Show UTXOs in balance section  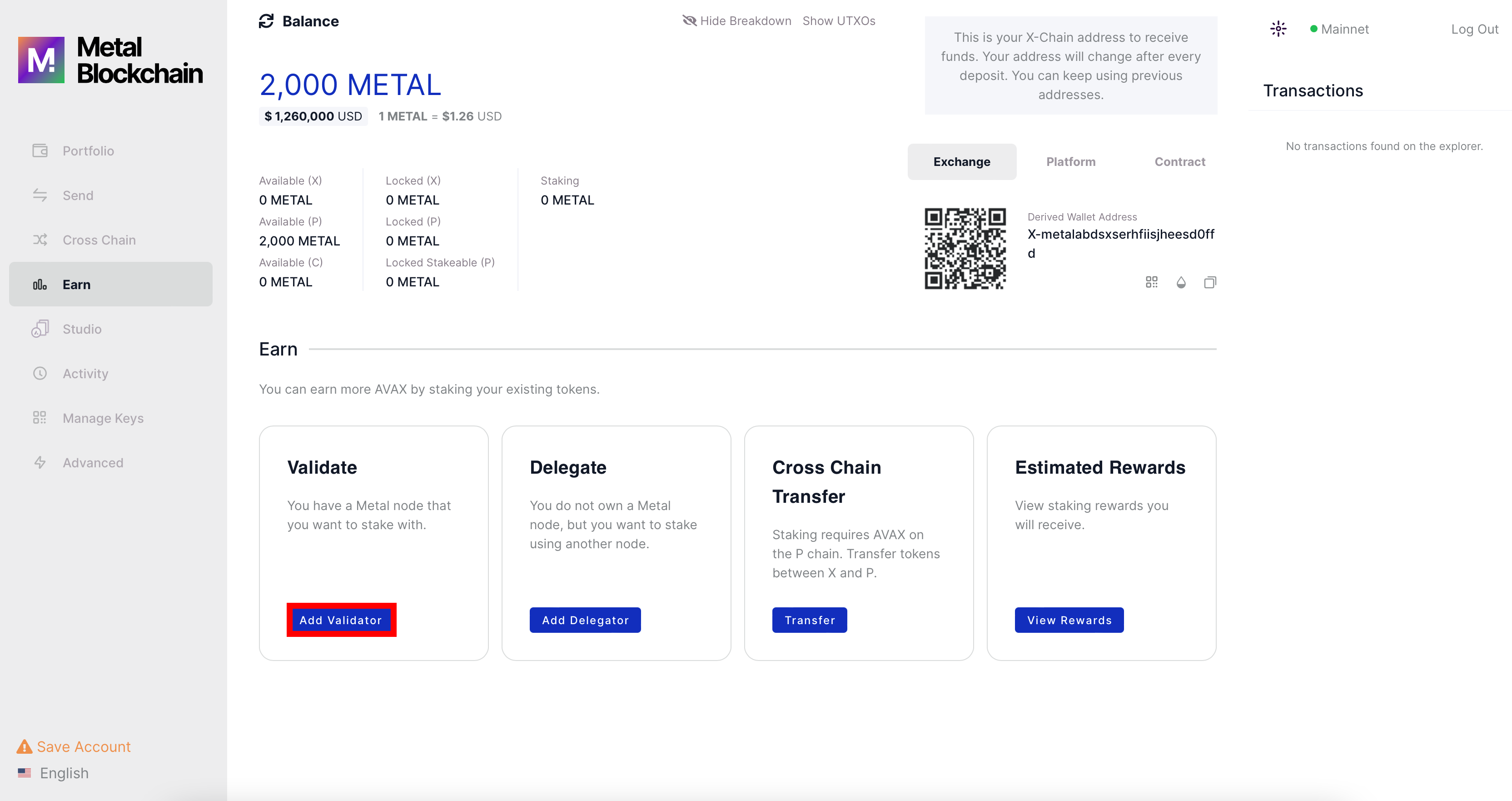coord(838,21)
